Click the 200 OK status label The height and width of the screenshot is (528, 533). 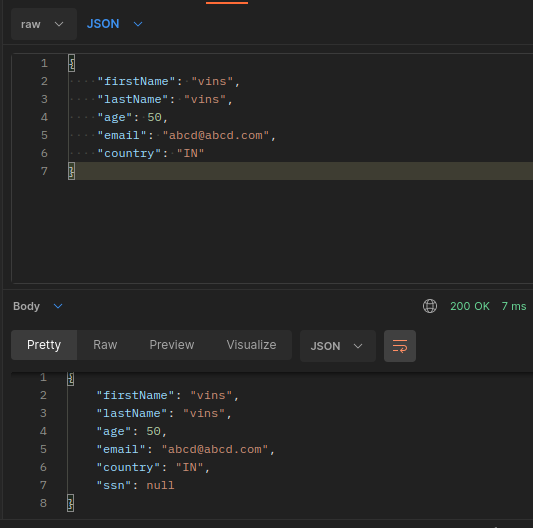click(x=470, y=306)
